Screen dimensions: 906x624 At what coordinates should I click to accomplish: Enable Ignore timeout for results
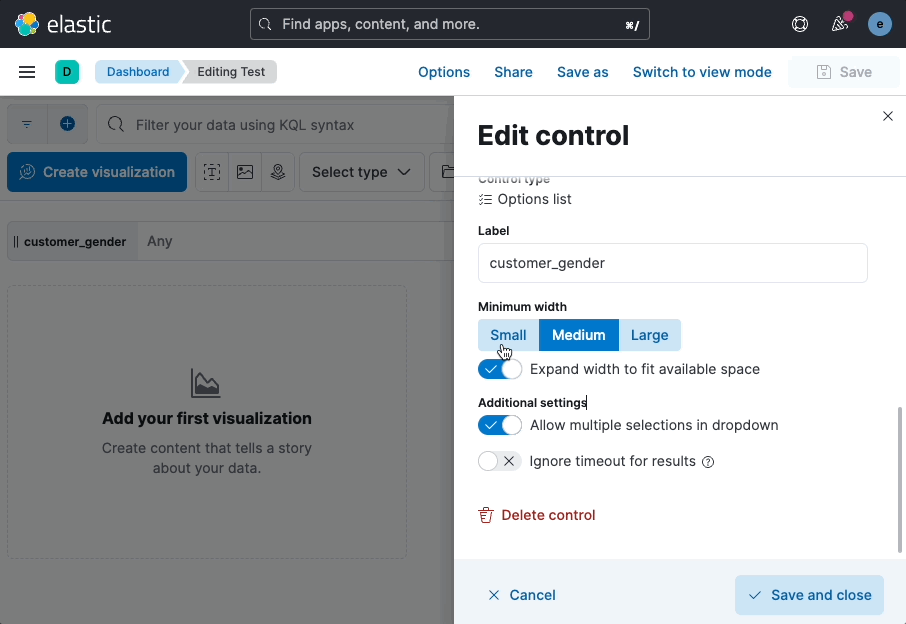[500, 461]
